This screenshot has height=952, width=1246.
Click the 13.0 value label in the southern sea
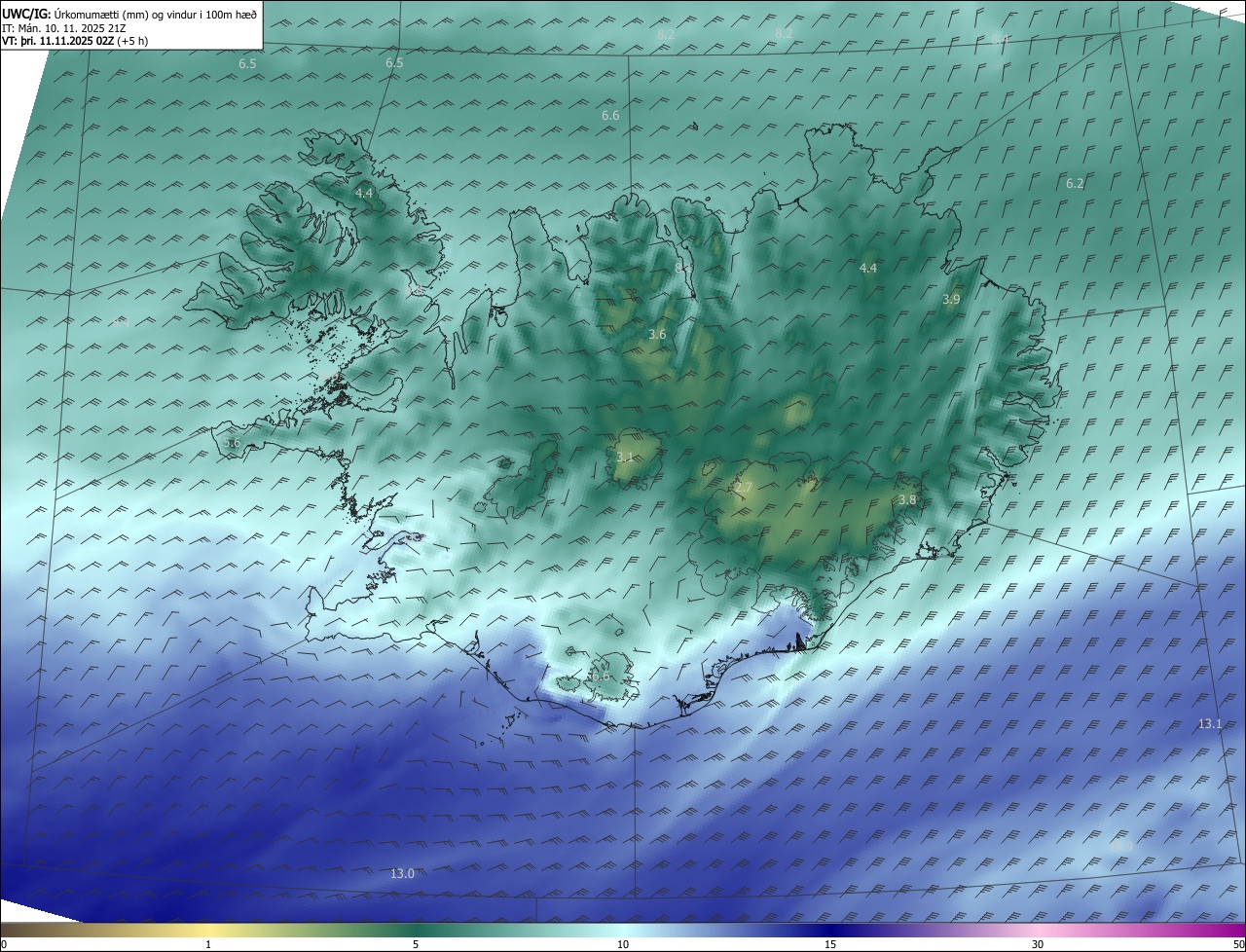[x=402, y=874]
